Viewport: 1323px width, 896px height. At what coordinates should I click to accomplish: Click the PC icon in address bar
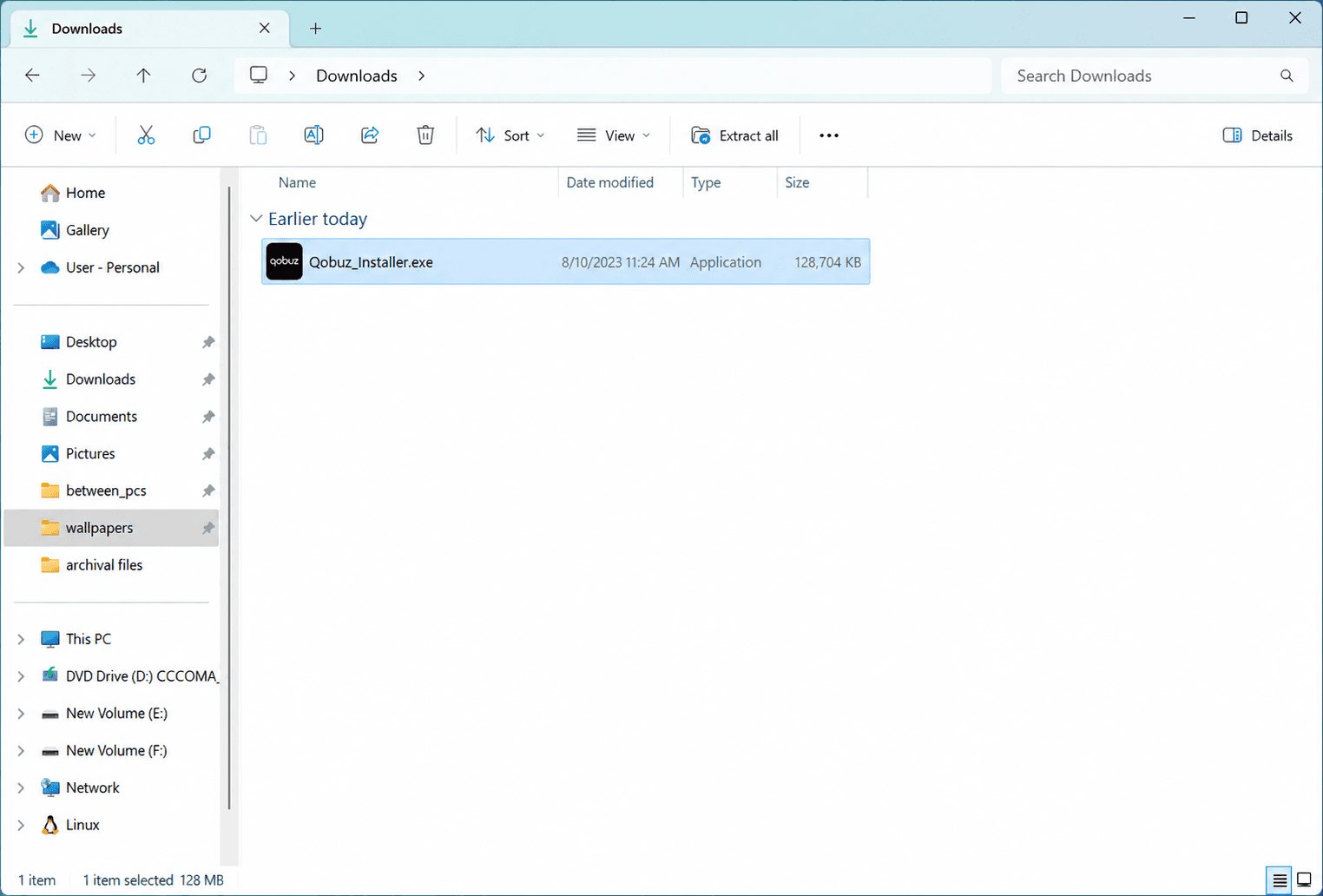259,75
